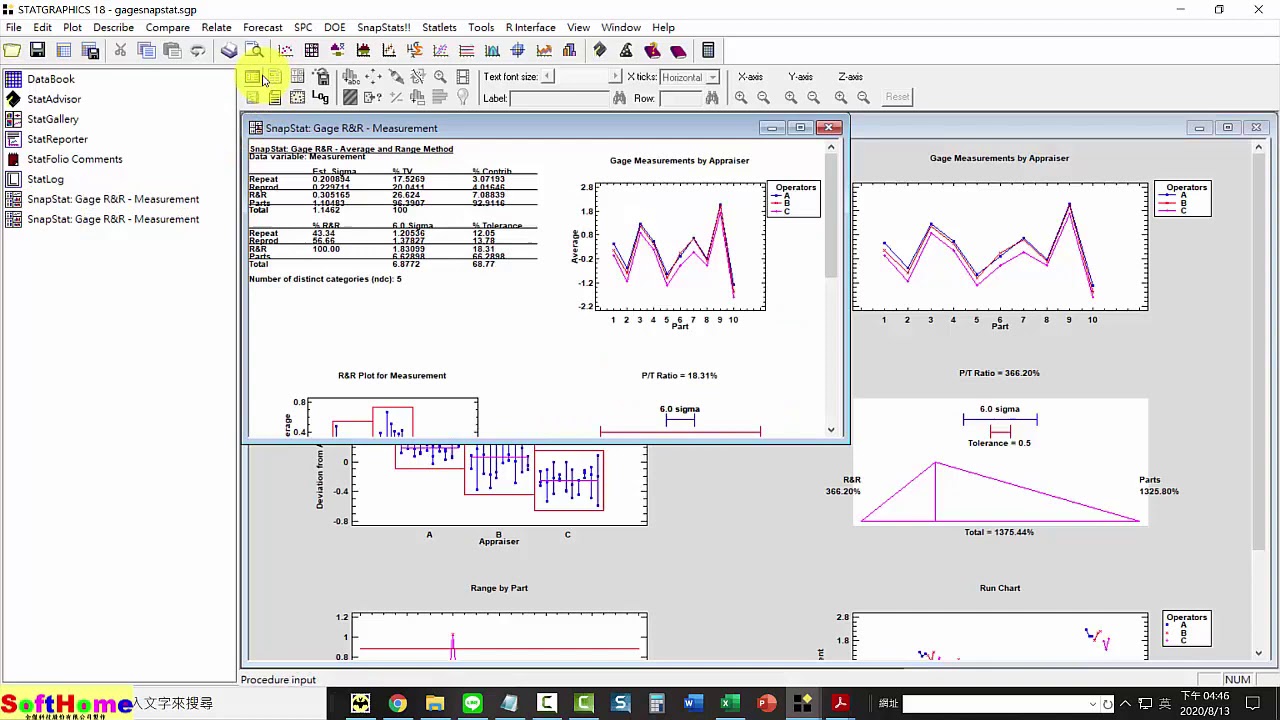Click the Reset zoom button
Image resolution: width=1280 pixels, height=720 pixels.
pos(897,97)
